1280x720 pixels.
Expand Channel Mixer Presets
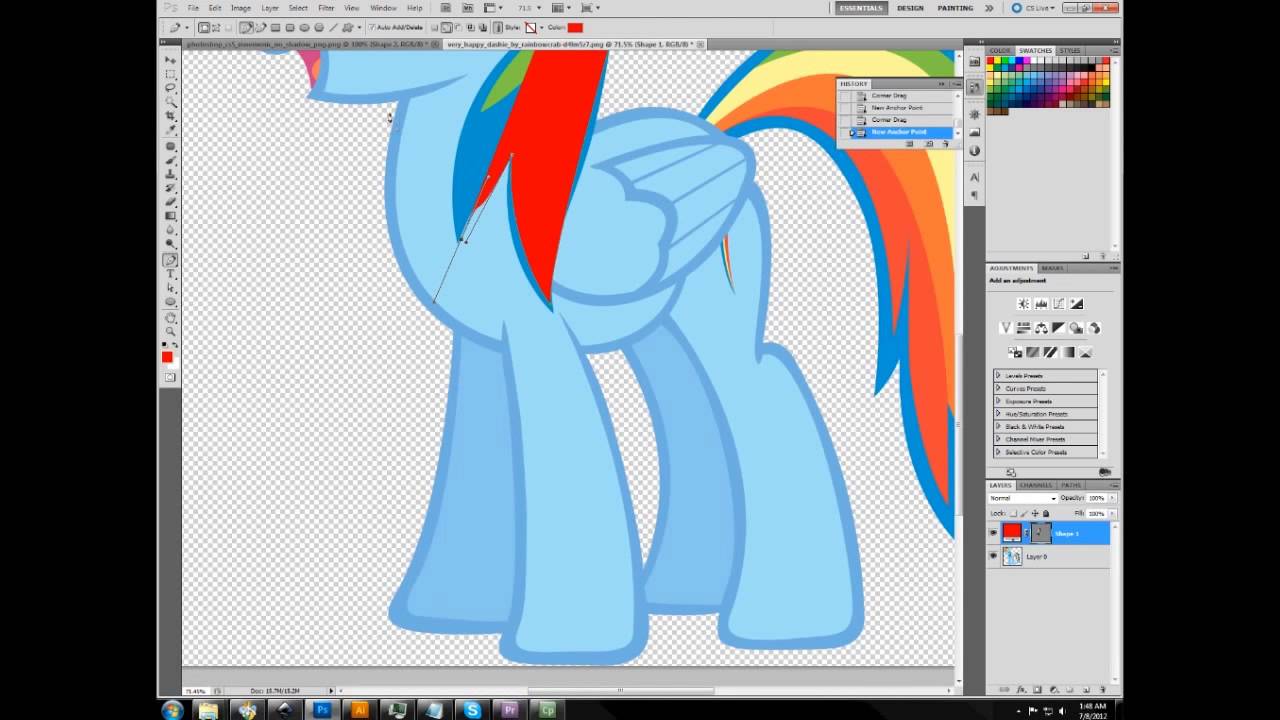(998, 439)
